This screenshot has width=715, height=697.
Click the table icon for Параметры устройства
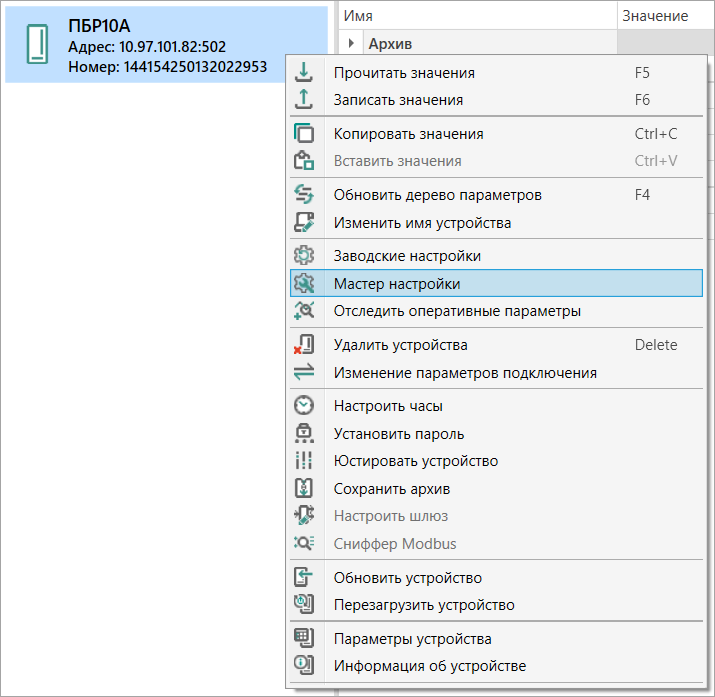(304, 638)
